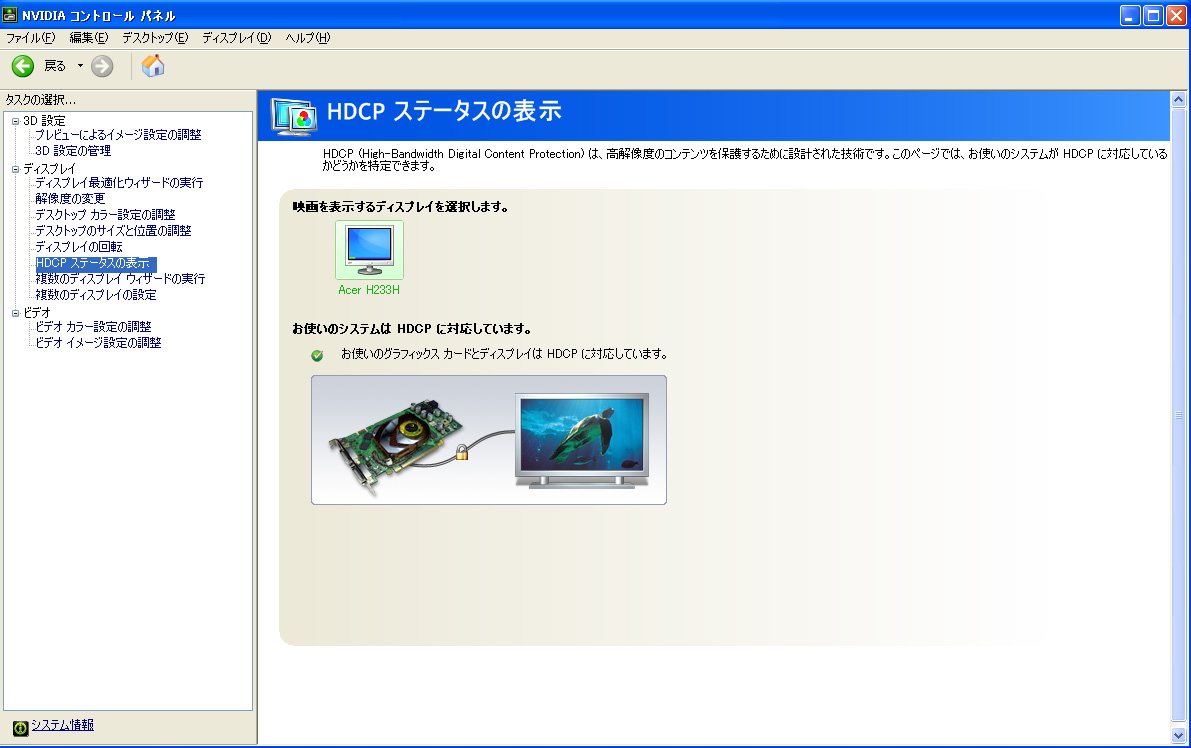The width and height of the screenshot is (1191, 748).
Task: Click the scrollbar up arrow
Action: [1178, 99]
